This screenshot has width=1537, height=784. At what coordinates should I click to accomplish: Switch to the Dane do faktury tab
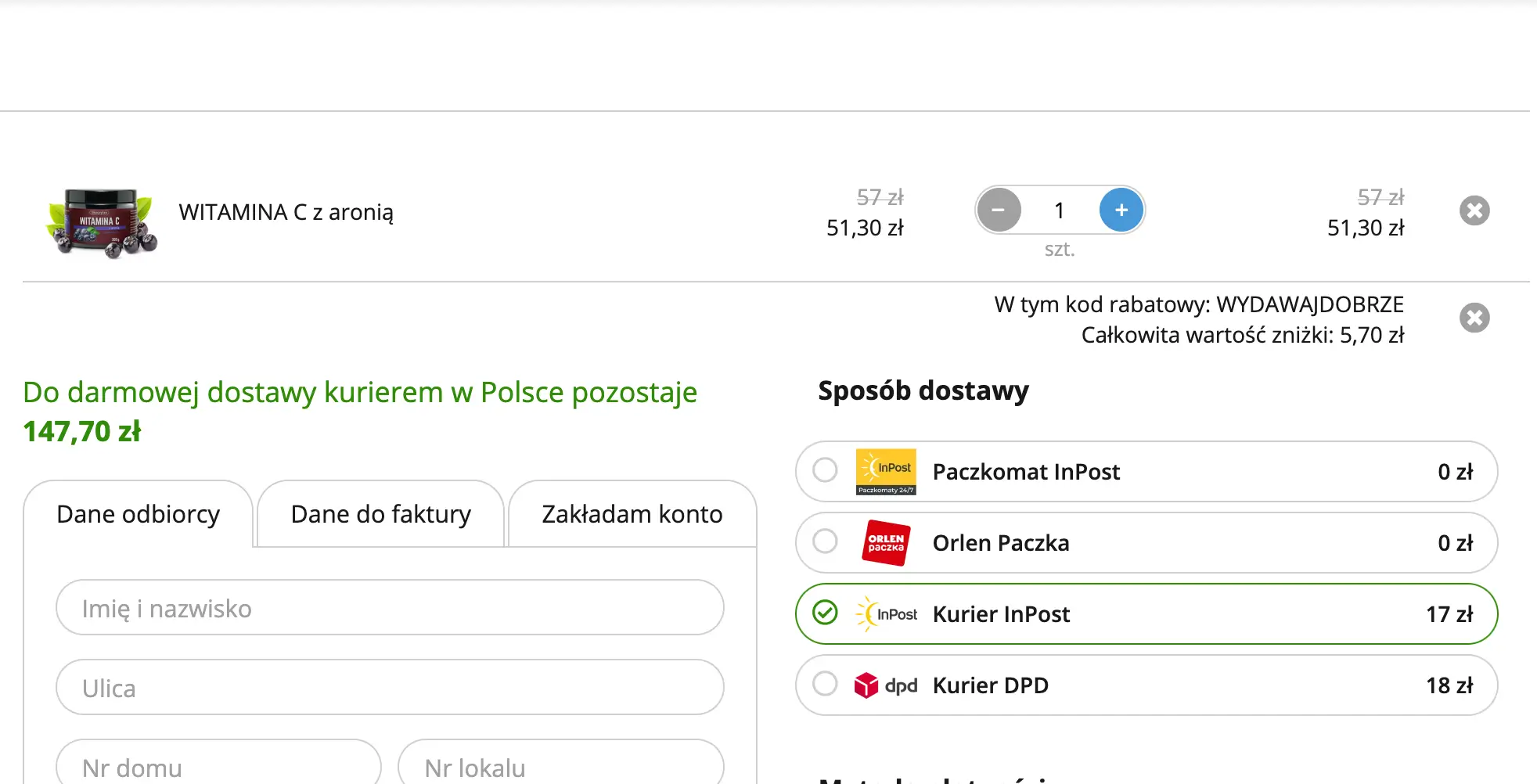tap(380, 514)
